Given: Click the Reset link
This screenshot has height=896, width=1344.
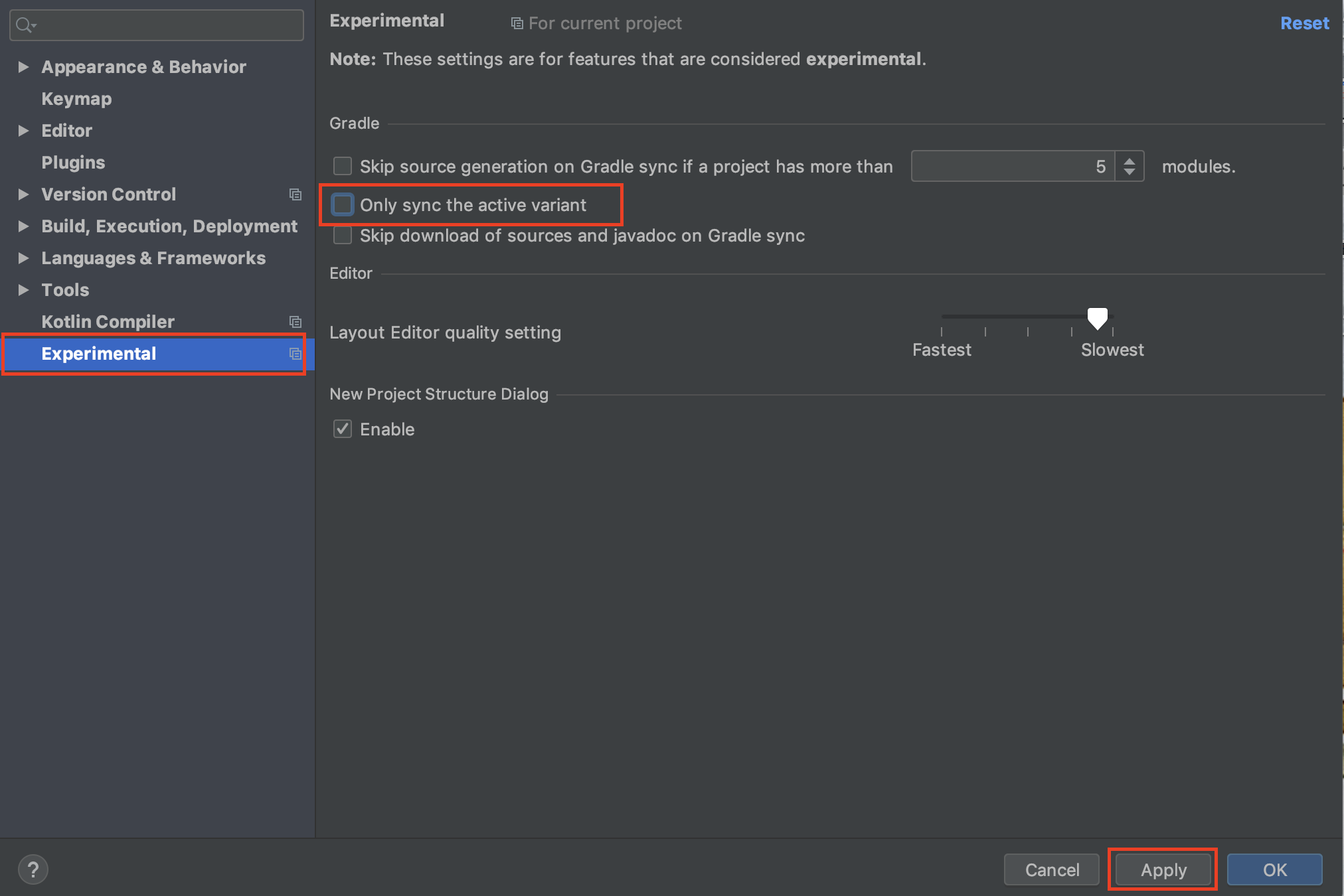Looking at the screenshot, I should tap(1303, 23).
